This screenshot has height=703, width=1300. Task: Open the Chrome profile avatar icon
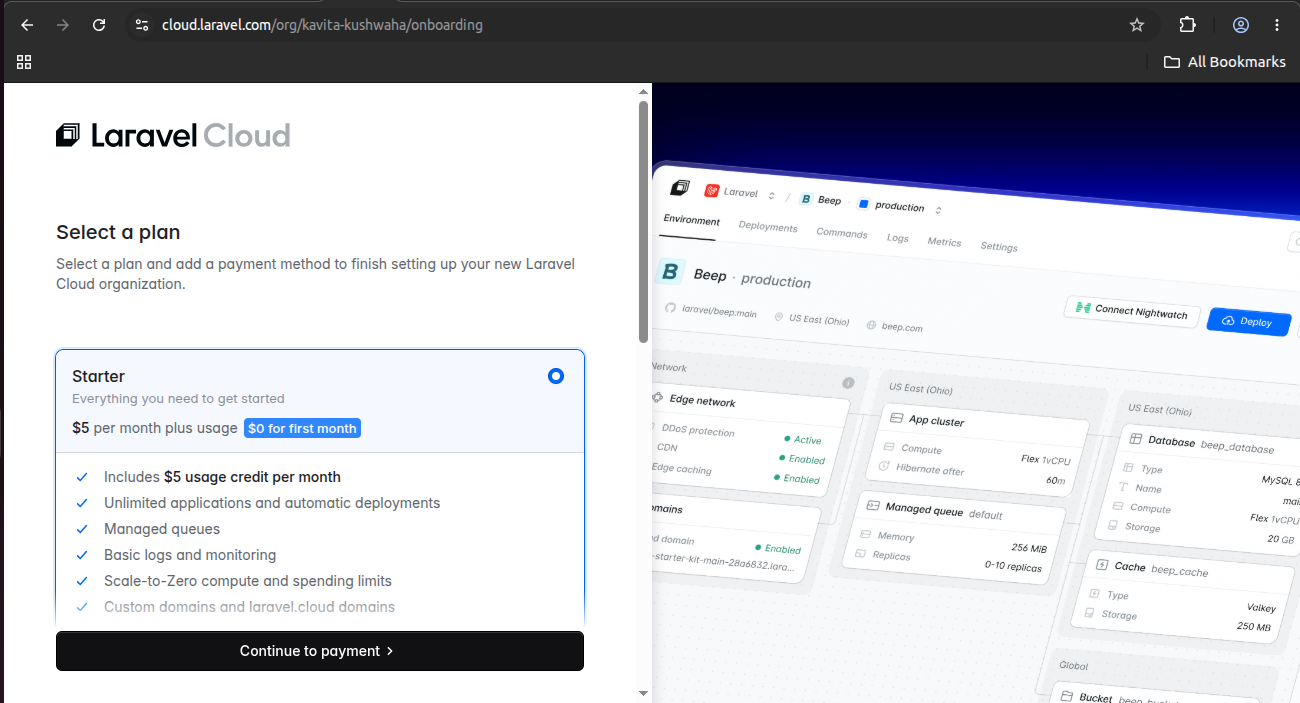[x=1241, y=25]
